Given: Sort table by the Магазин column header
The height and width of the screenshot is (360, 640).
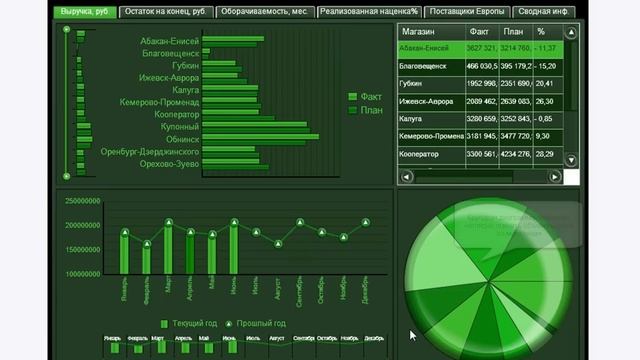Looking at the screenshot, I should click(x=431, y=32).
